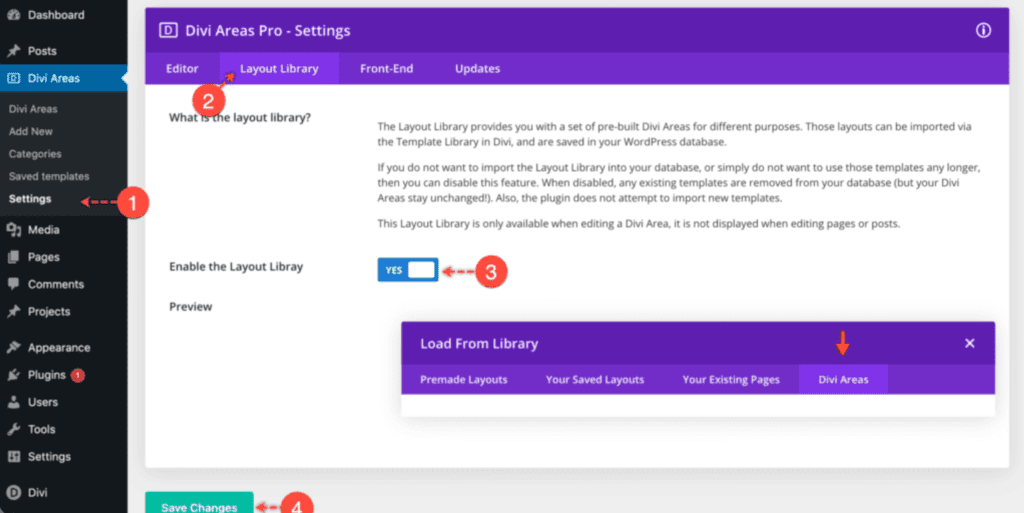Open the Front-End tab

point(387,69)
